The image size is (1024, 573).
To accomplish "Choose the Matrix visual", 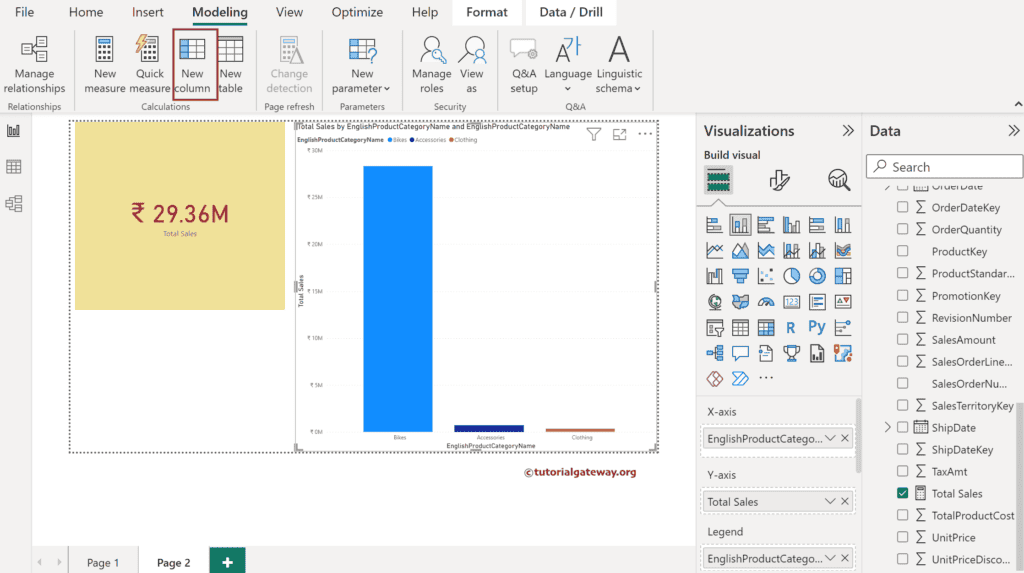I will [765, 327].
